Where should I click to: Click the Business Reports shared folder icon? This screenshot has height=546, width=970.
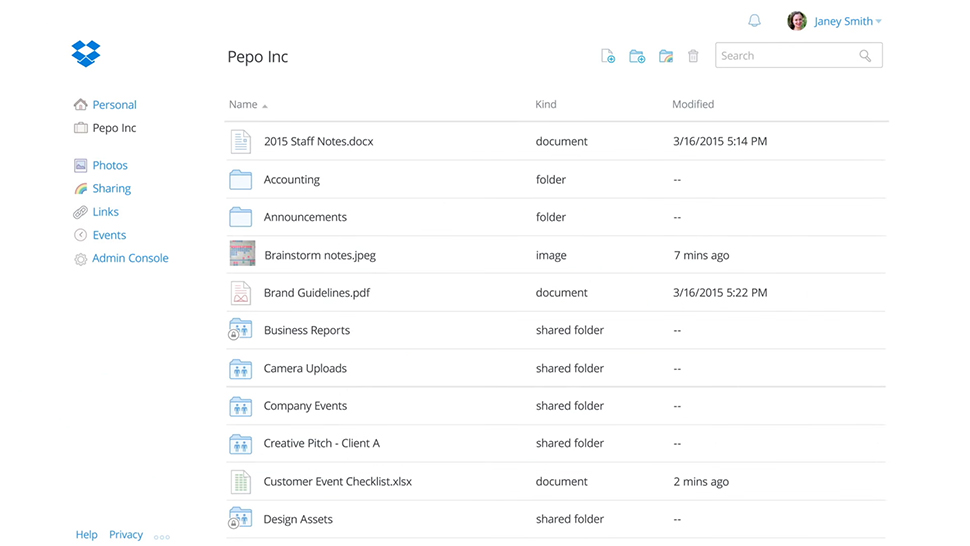pos(240,330)
